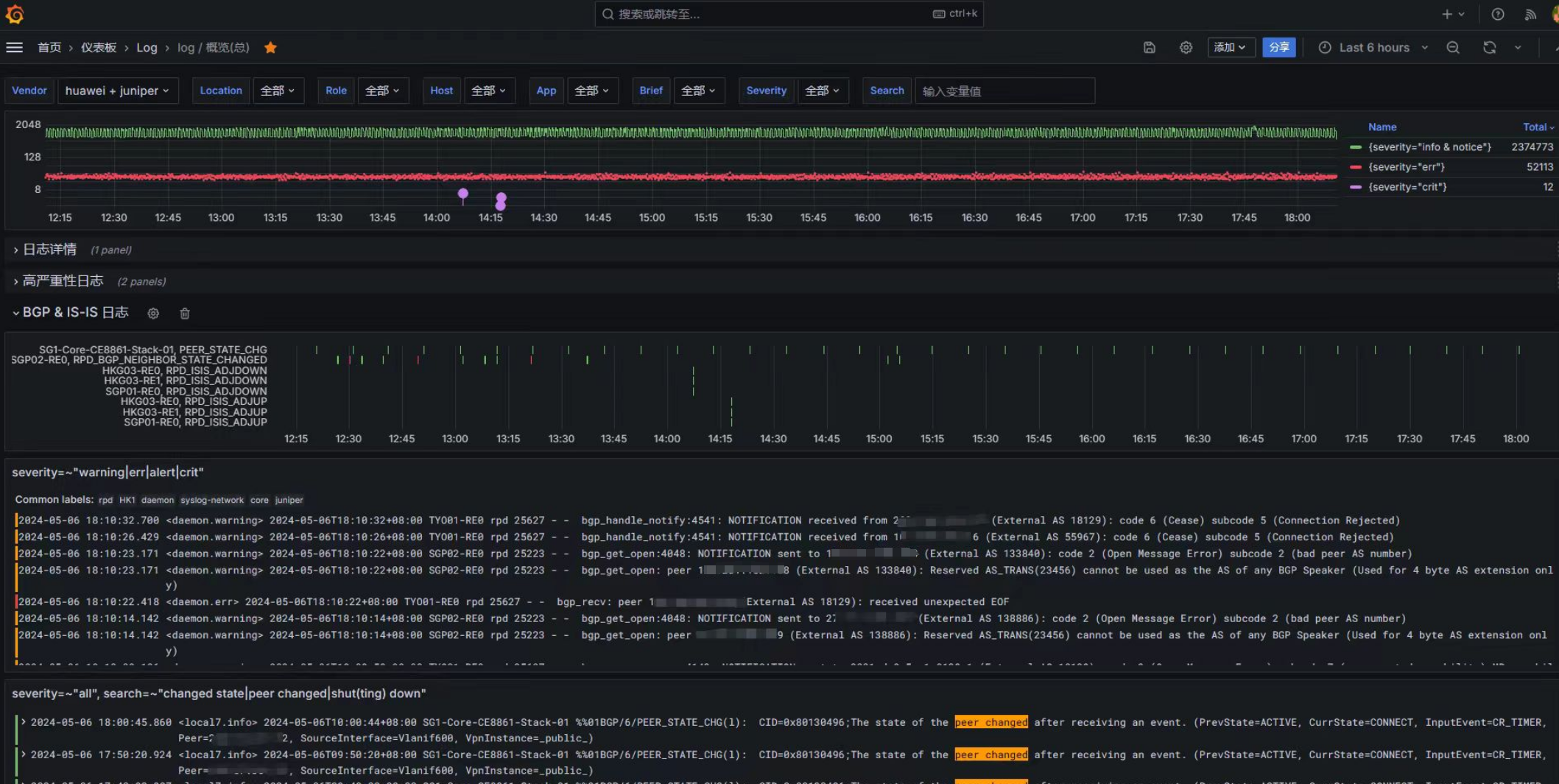Click the blue 分享 share button
Screen dimensions: 1559x784
point(1278,47)
